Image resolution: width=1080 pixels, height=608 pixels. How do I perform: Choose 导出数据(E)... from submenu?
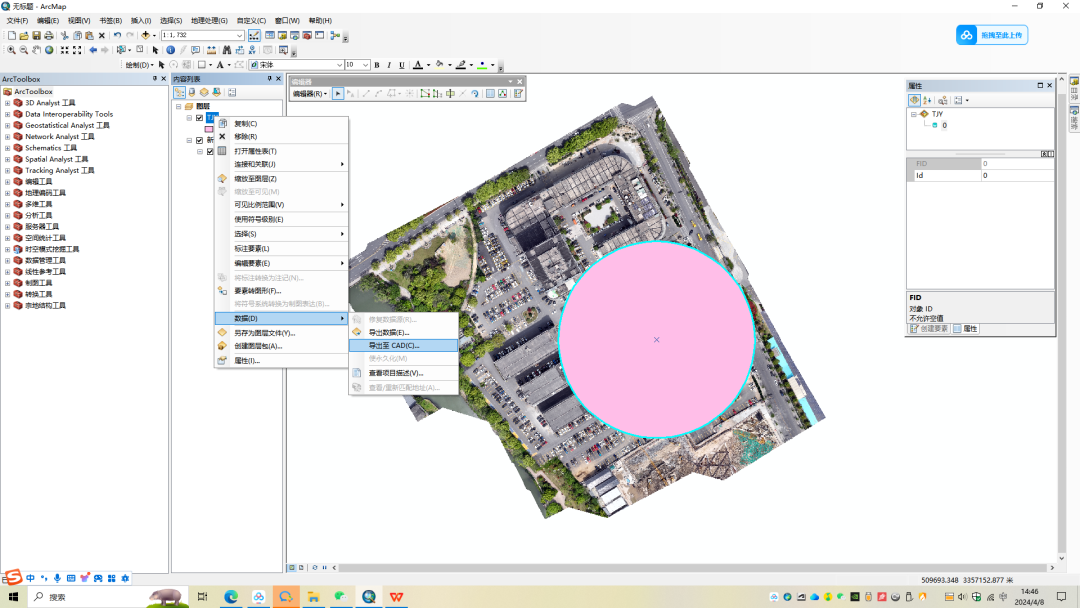[x=404, y=332]
